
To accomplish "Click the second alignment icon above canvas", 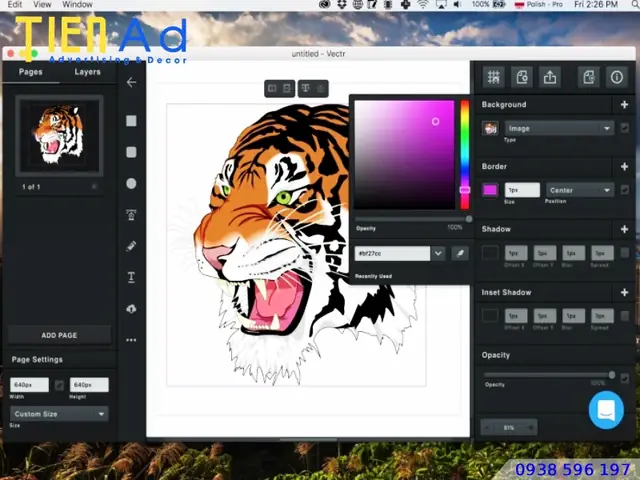I will (287, 88).
